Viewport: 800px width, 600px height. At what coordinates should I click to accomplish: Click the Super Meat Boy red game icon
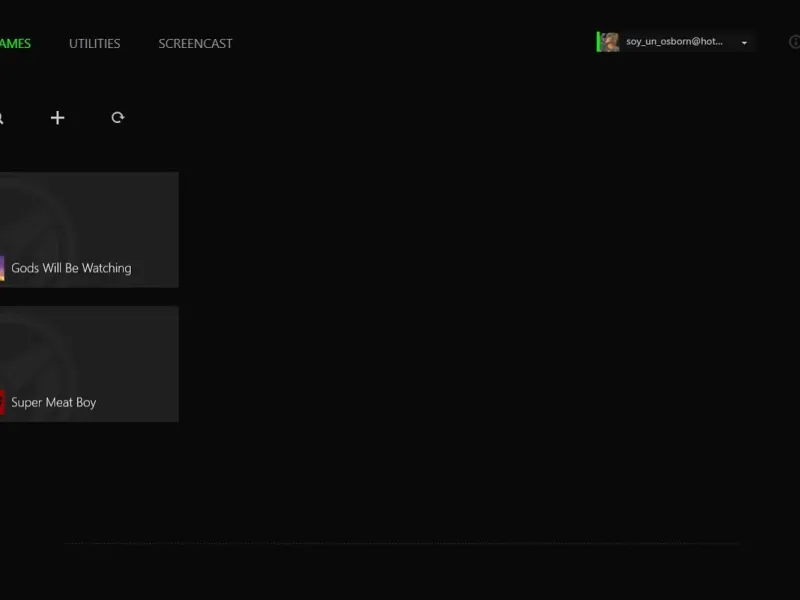[x=2, y=403]
